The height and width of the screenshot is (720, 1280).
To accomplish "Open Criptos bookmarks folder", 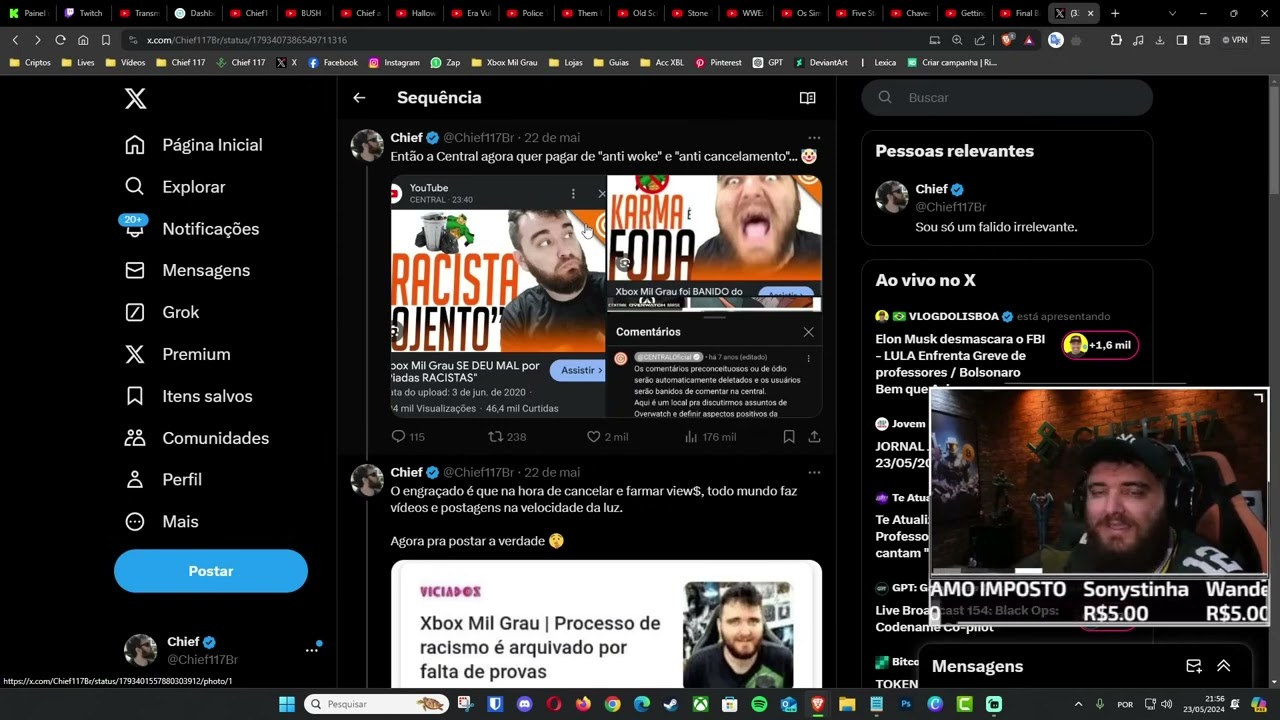I will (x=30, y=62).
